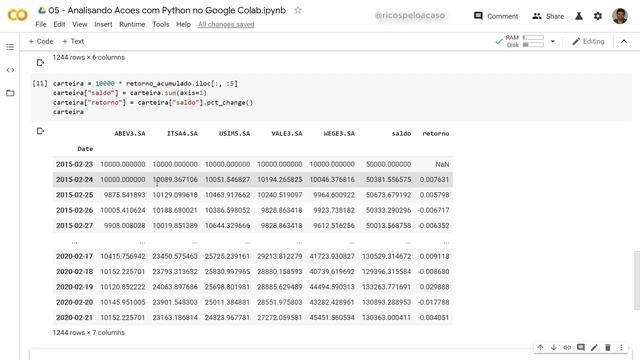Click the NaN value in retorno column

coord(442,164)
